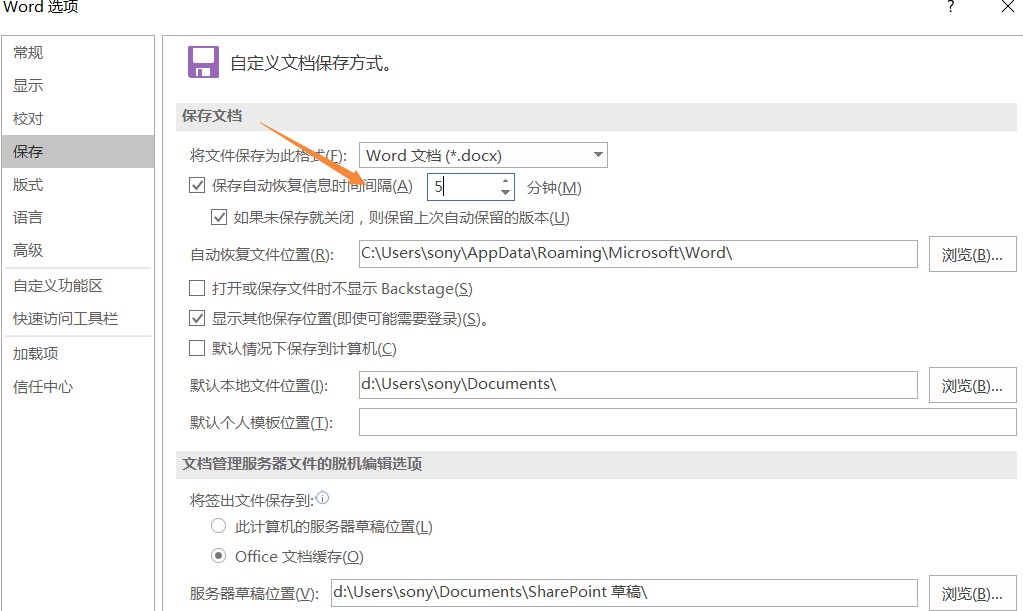
Task: Decrease auto-recover minutes with down arrow
Action: pyautogui.click(x=505, y=192)
